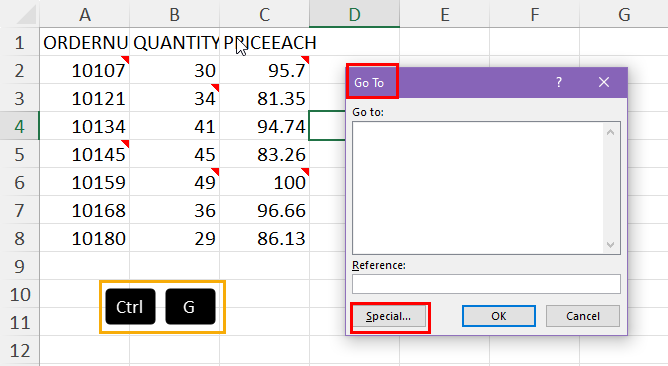Select row 7 header
Image resolution: width=668 pixels, height=366 pixels.
pos(20,210)
